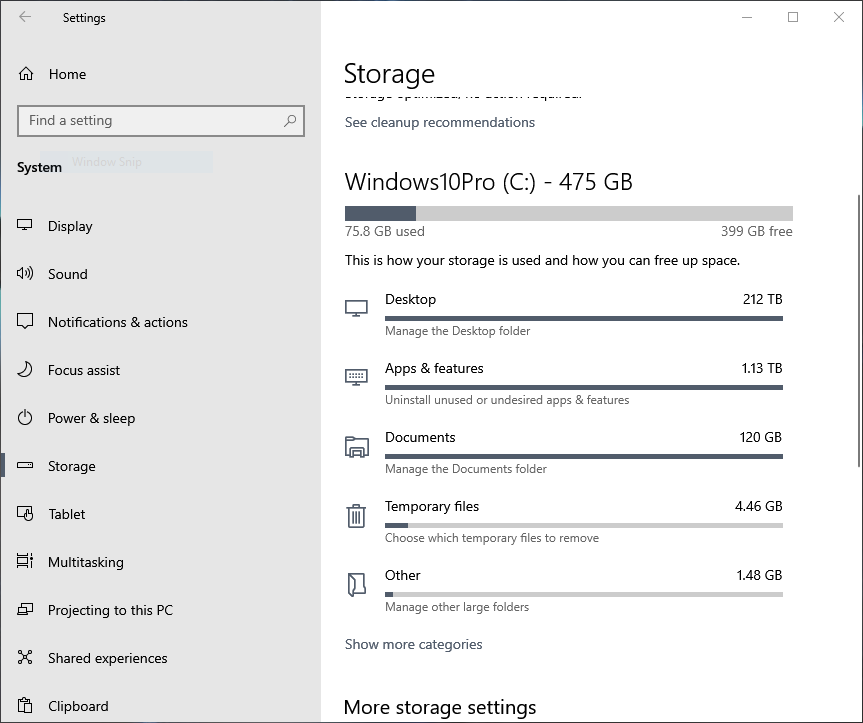Click See cleanup recommendations link
This screenshot has height=723, width=863.
(x=440, y=122)
